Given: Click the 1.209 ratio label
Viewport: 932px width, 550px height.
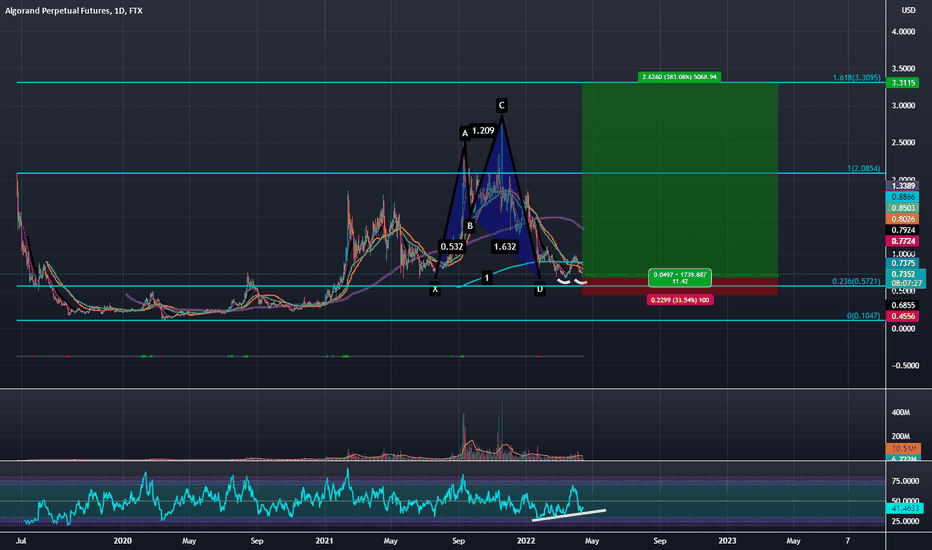Looking at the screenshot, I should (483, 130).
